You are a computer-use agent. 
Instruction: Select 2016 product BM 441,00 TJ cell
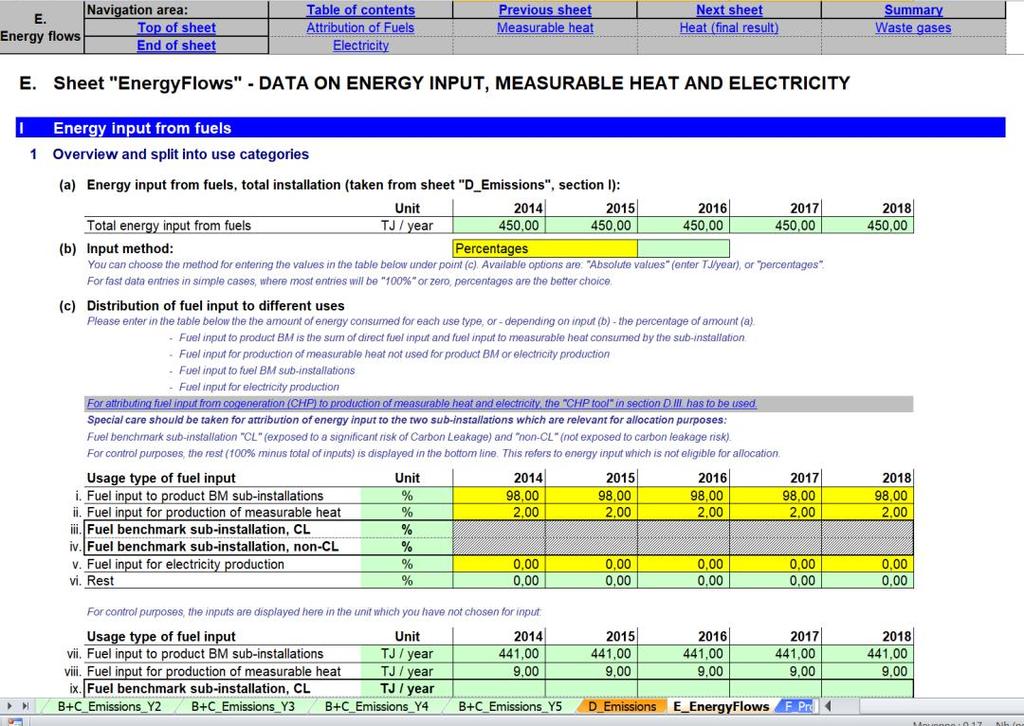point(683,654)
